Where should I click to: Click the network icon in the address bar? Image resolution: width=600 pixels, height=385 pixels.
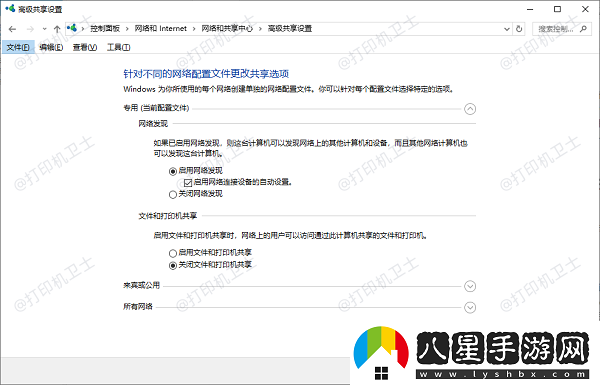(x=72, y=28)
